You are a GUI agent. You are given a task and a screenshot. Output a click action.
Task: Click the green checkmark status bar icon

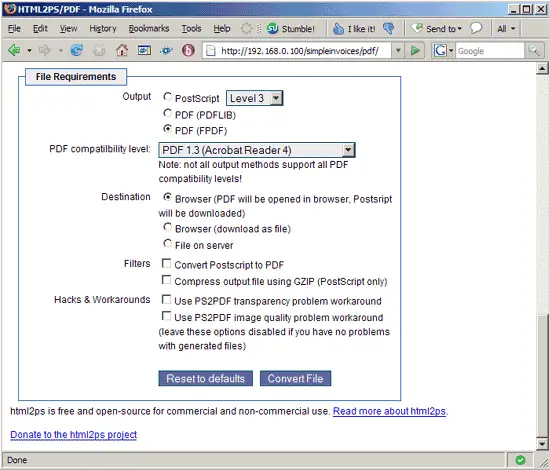[521, 460]
